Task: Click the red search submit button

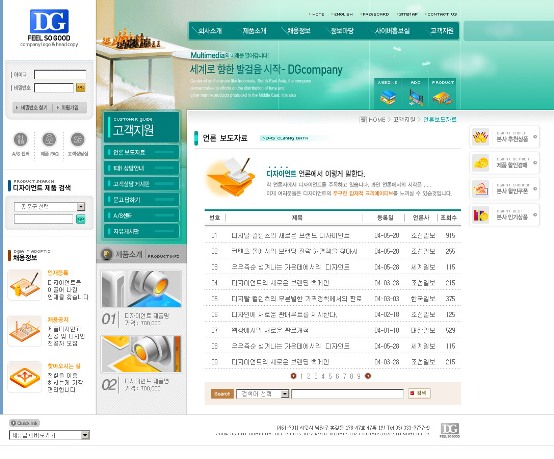Action: click(x=419, y=393)
